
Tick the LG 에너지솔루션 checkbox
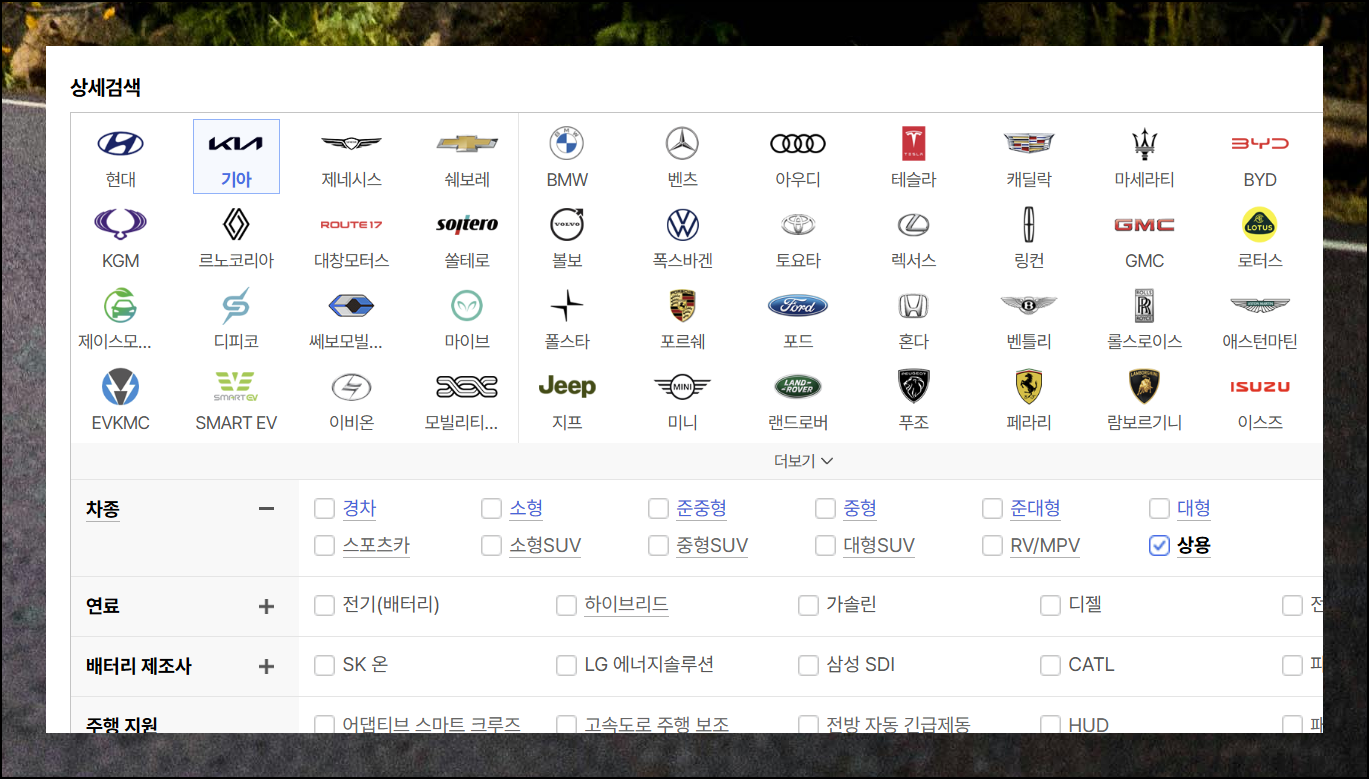[566, 665]
